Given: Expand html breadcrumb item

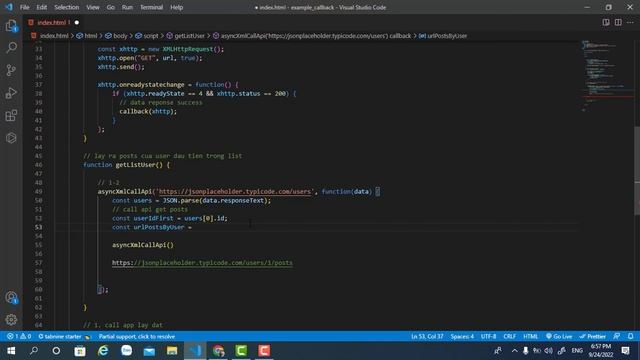Looking at the screenshot, I should click(x=87, y=36).
